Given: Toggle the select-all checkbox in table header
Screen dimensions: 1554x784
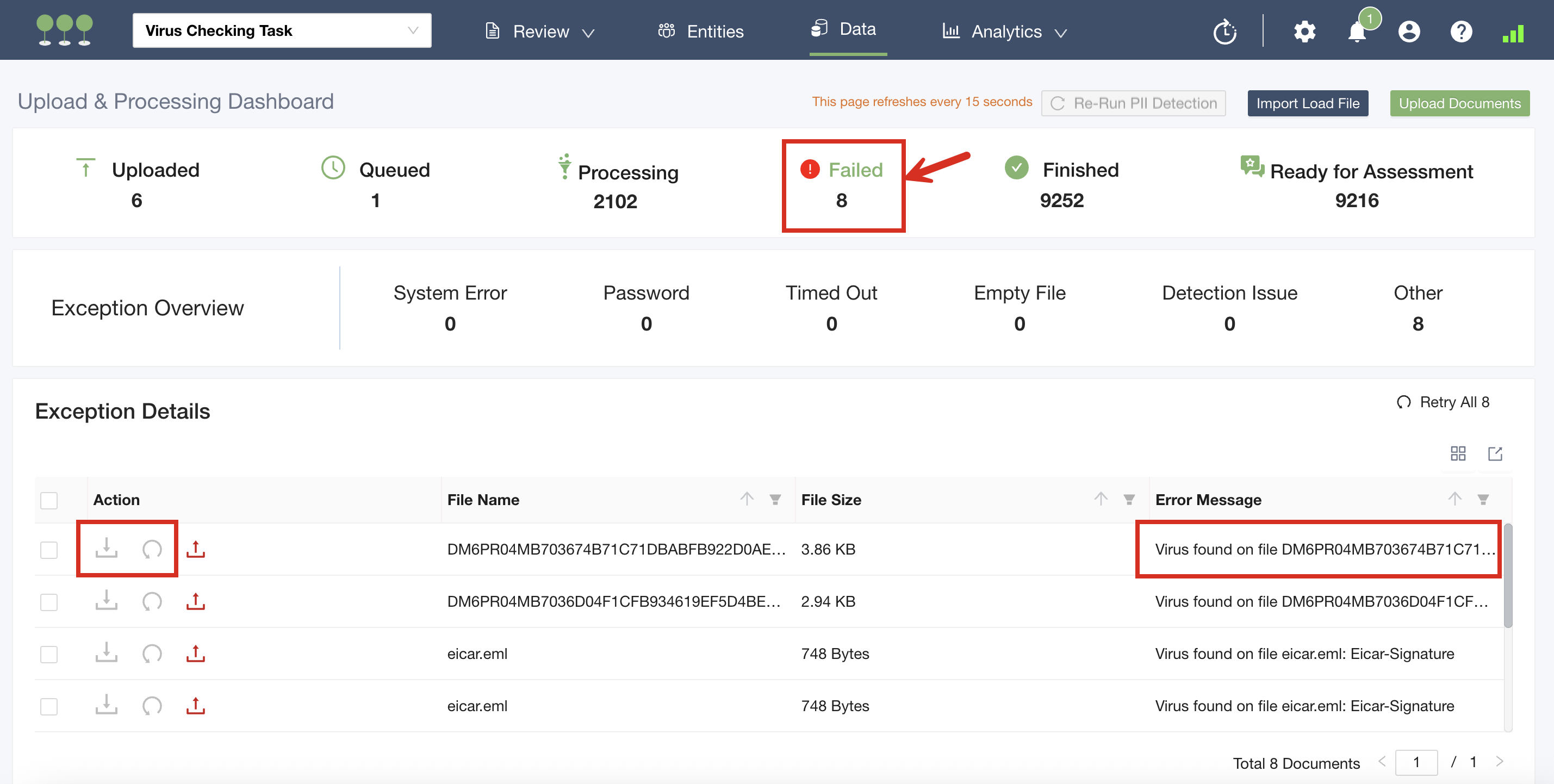Looking at the screenshot, I should coord(49,500).
